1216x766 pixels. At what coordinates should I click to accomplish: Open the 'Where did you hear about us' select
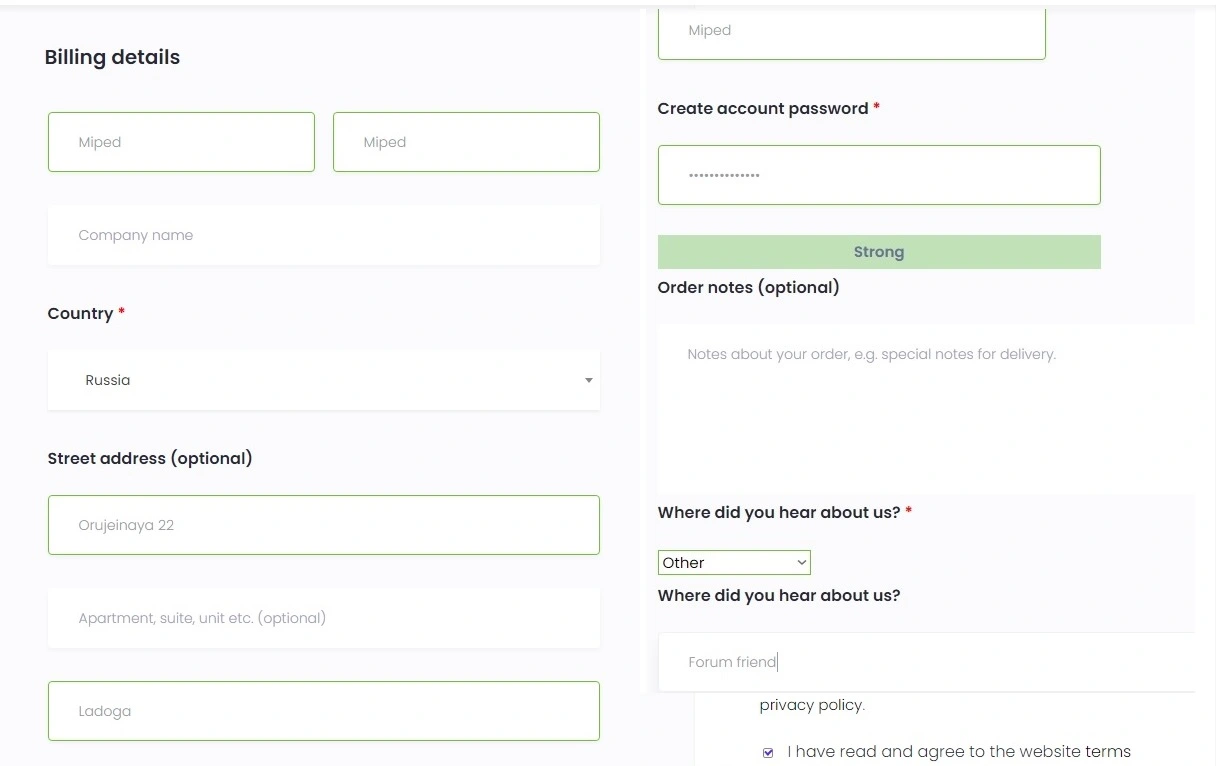[734, 563]
